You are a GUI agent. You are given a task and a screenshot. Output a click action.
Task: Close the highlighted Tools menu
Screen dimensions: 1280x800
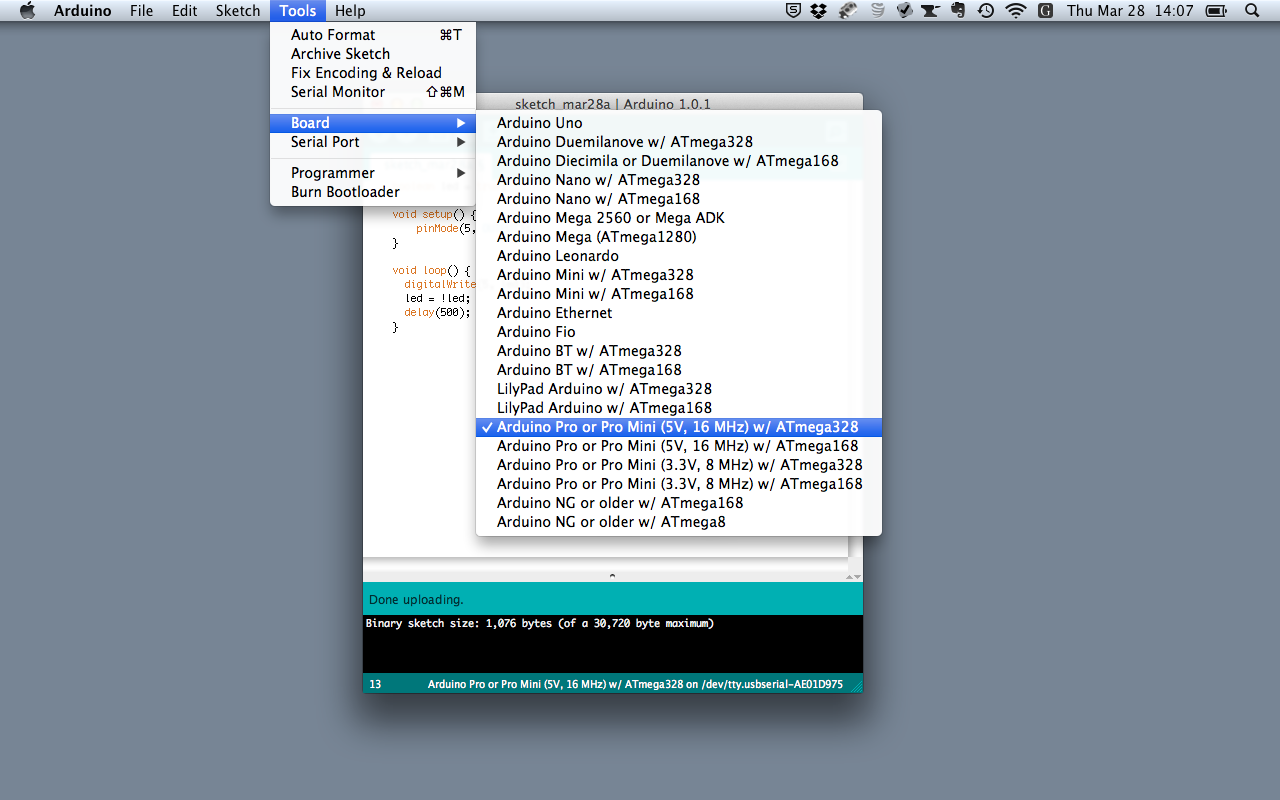click(298, 11)
